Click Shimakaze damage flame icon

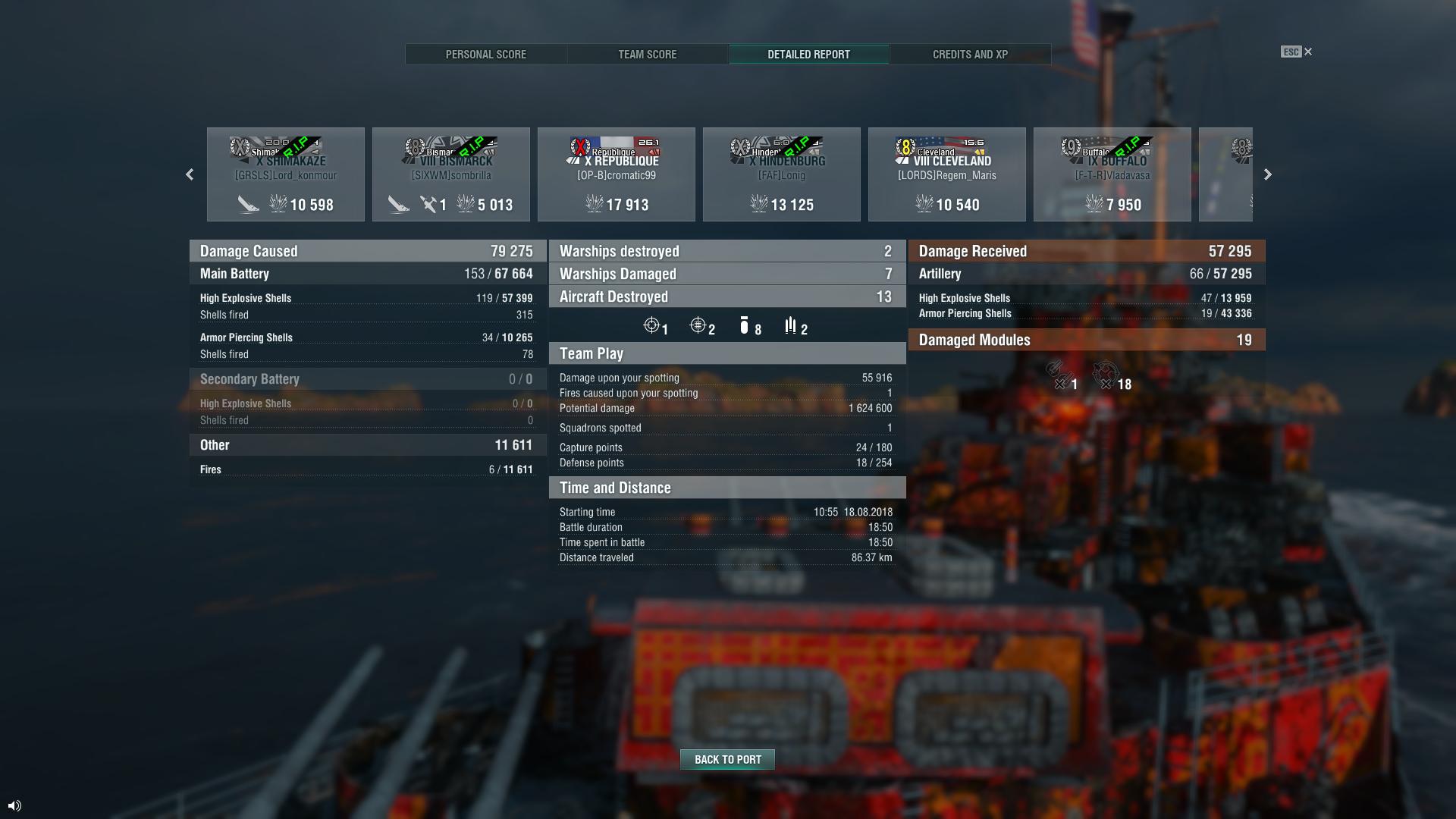[278, 203]
